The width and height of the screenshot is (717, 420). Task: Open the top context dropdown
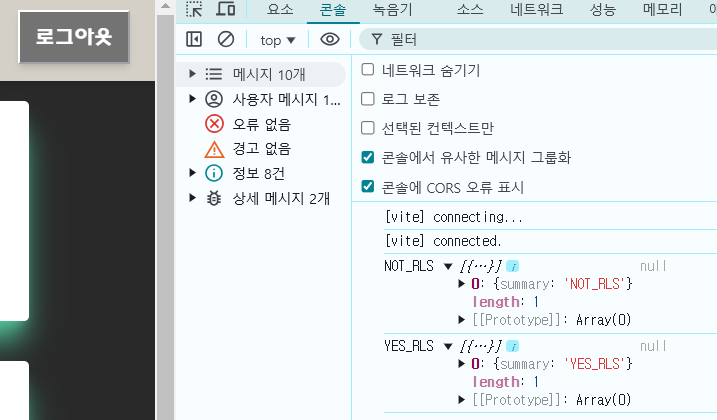point(278,40)
